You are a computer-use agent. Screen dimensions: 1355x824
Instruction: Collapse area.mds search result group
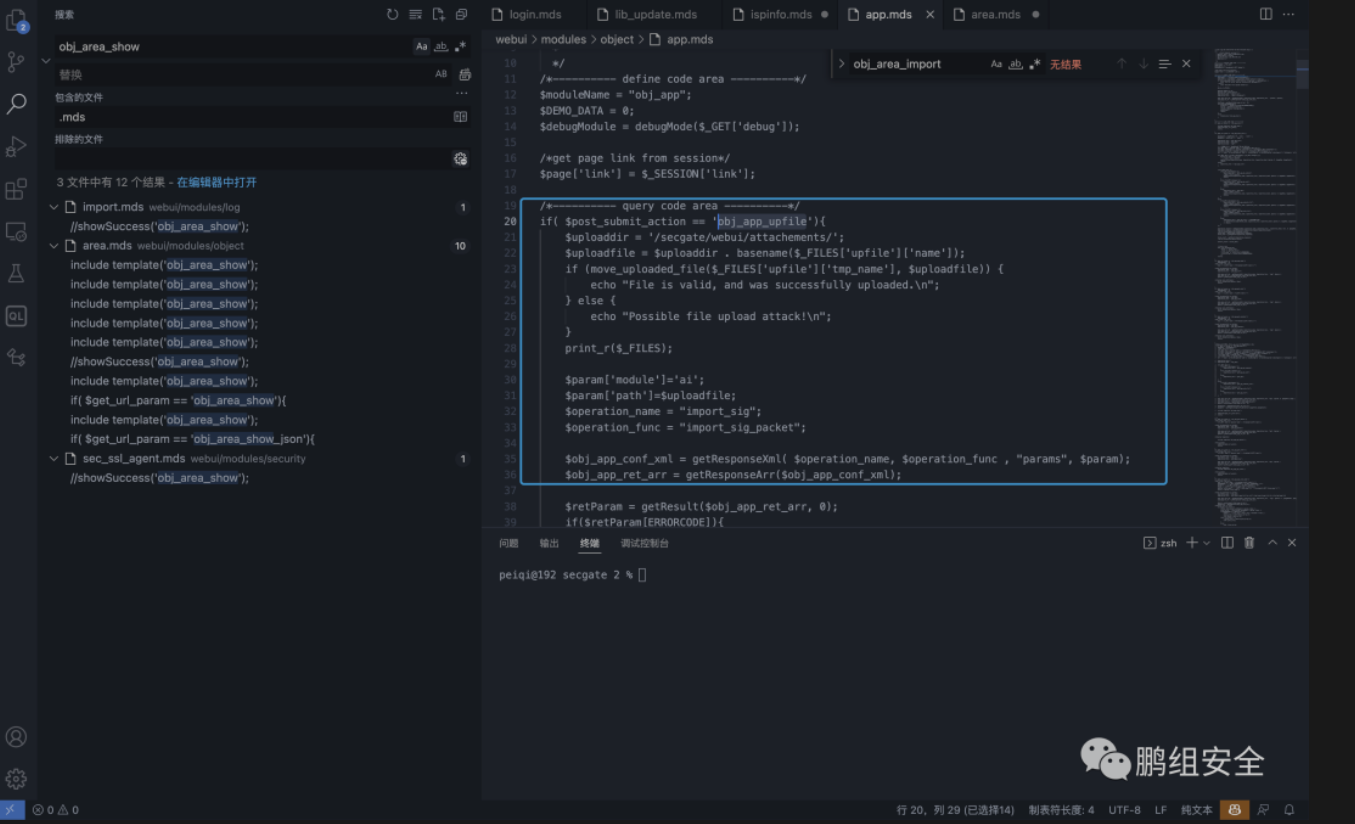point(54,246)
